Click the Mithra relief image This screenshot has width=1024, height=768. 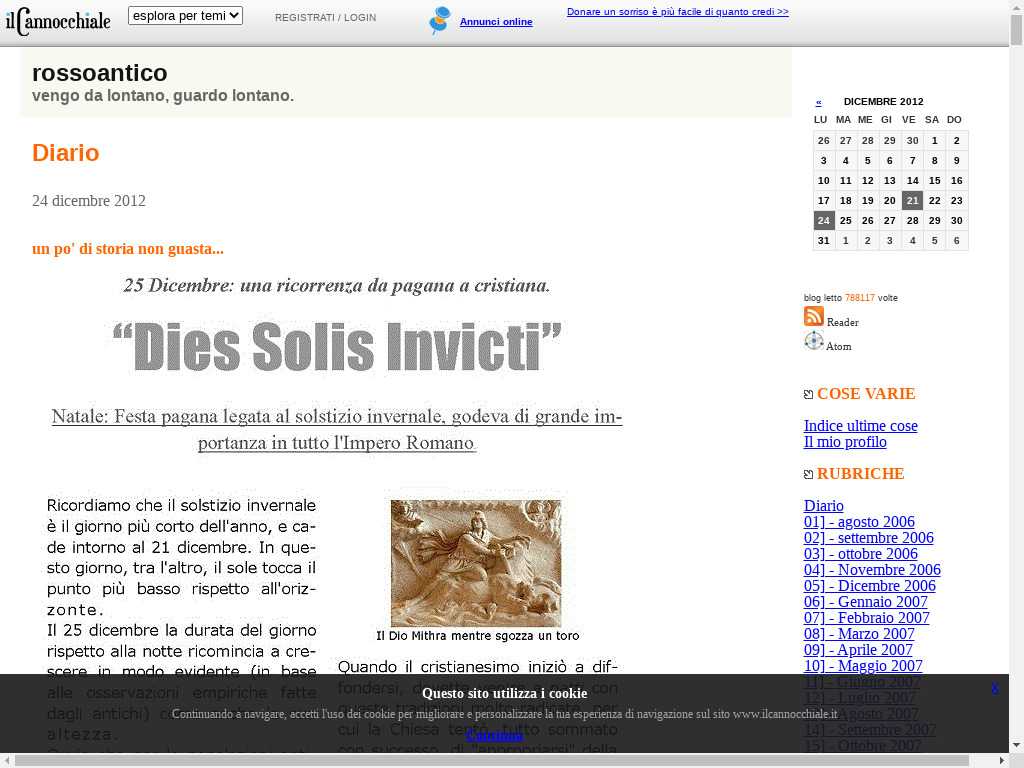click(x=476, y=564)
